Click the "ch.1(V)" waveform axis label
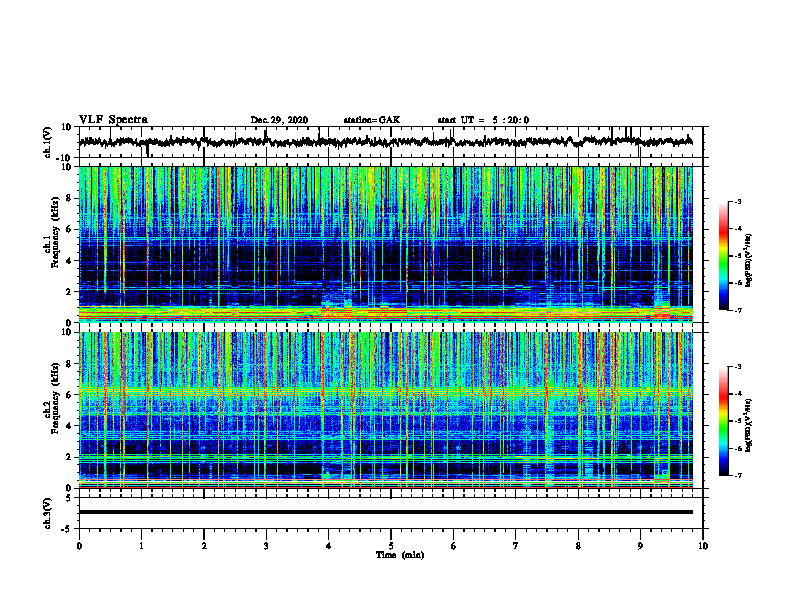Screen dimensions: 792x612 click(x=47, y=142)
